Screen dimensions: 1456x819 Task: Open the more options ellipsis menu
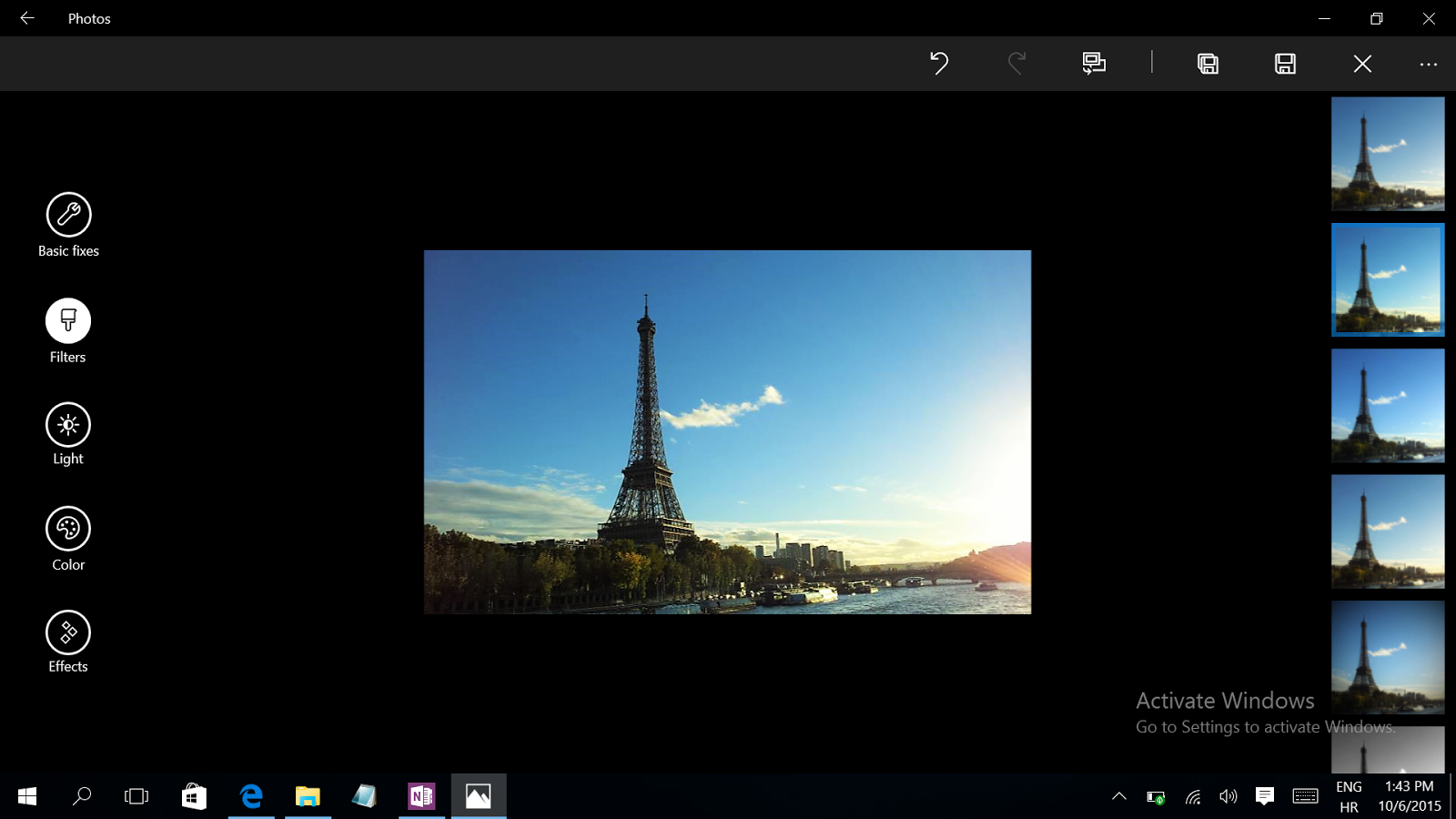(1429, 64)
